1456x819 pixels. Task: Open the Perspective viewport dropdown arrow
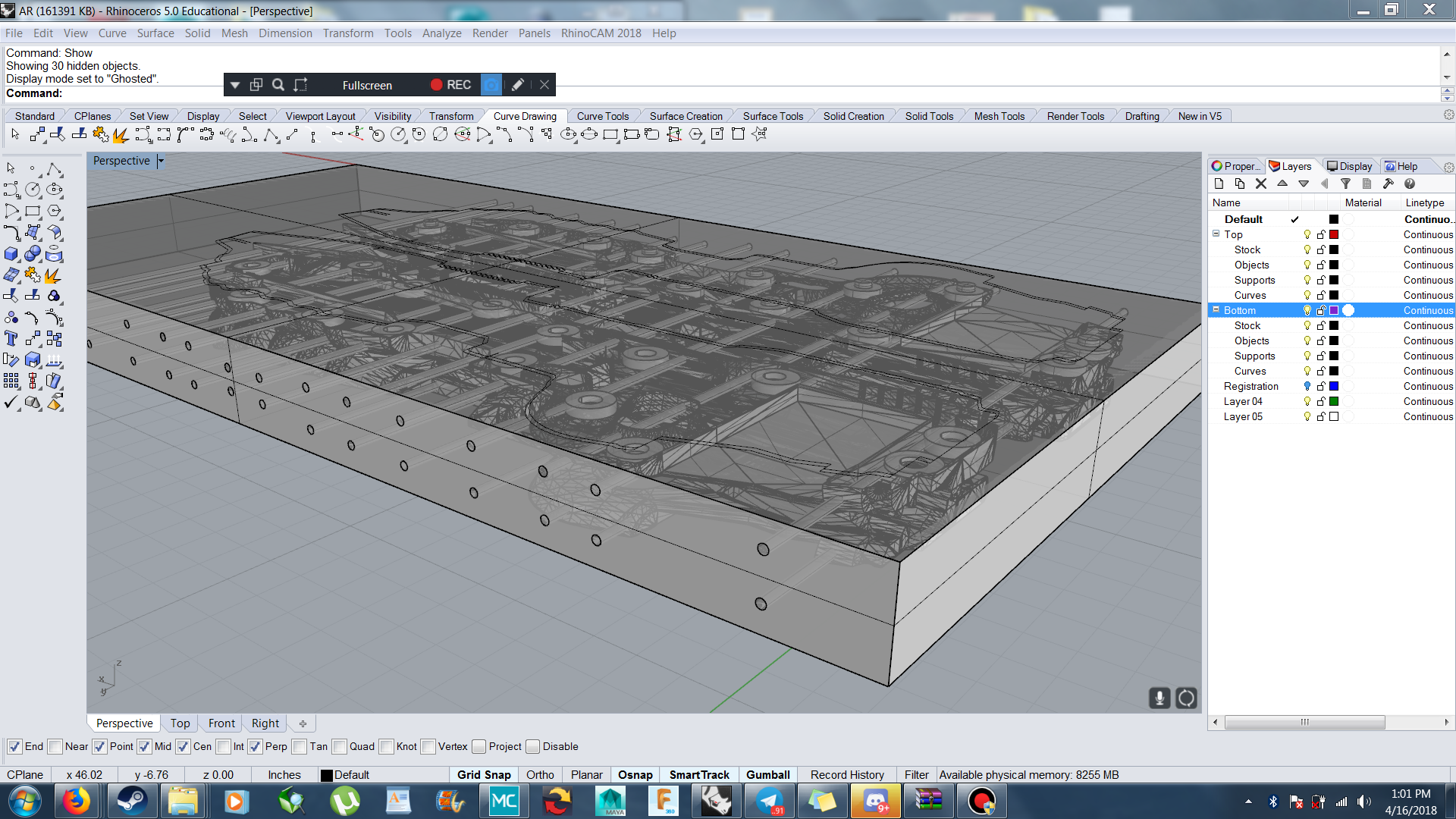(161, 161)
